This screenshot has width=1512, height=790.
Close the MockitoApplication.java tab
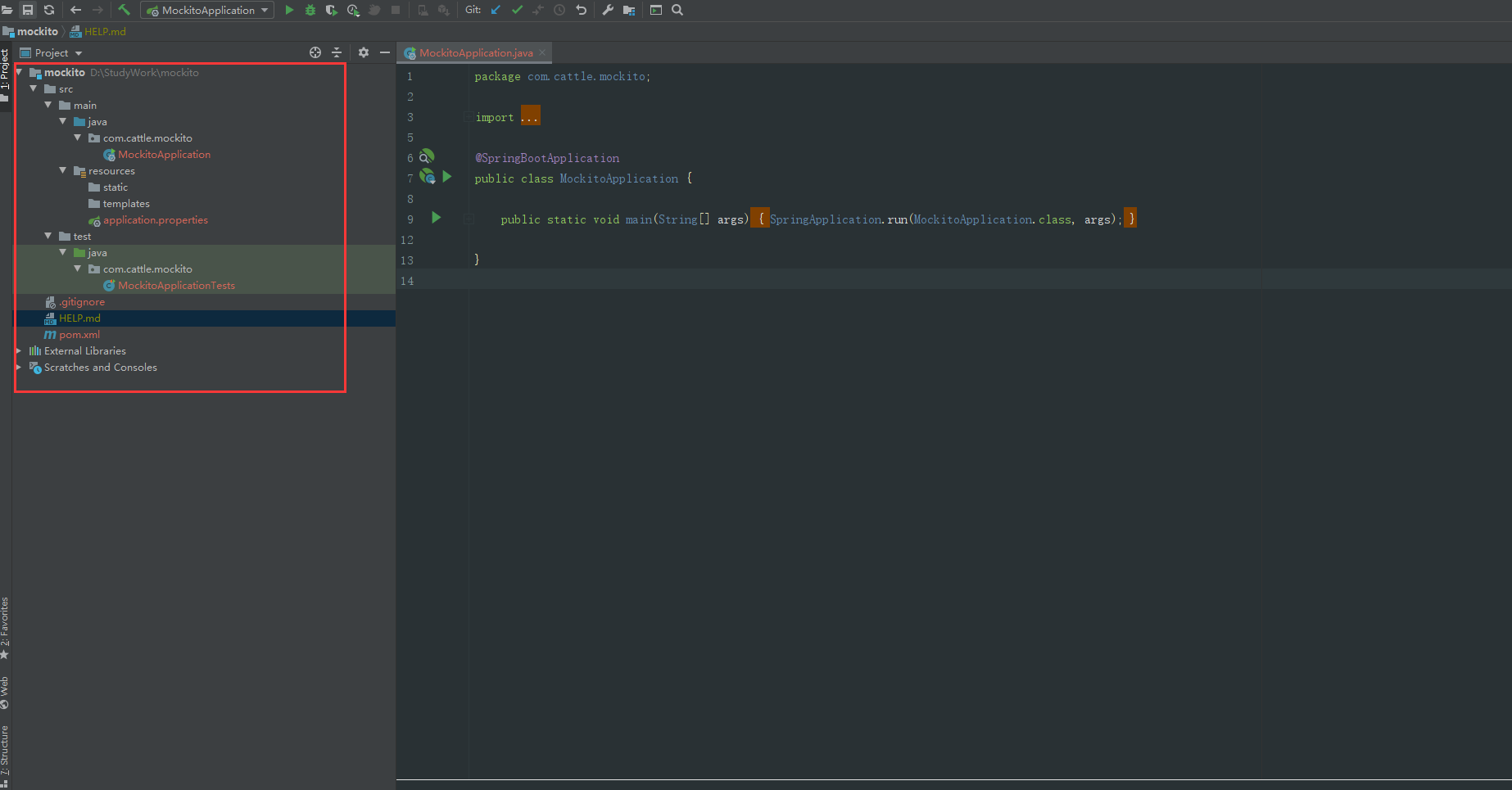coord(542,52)
